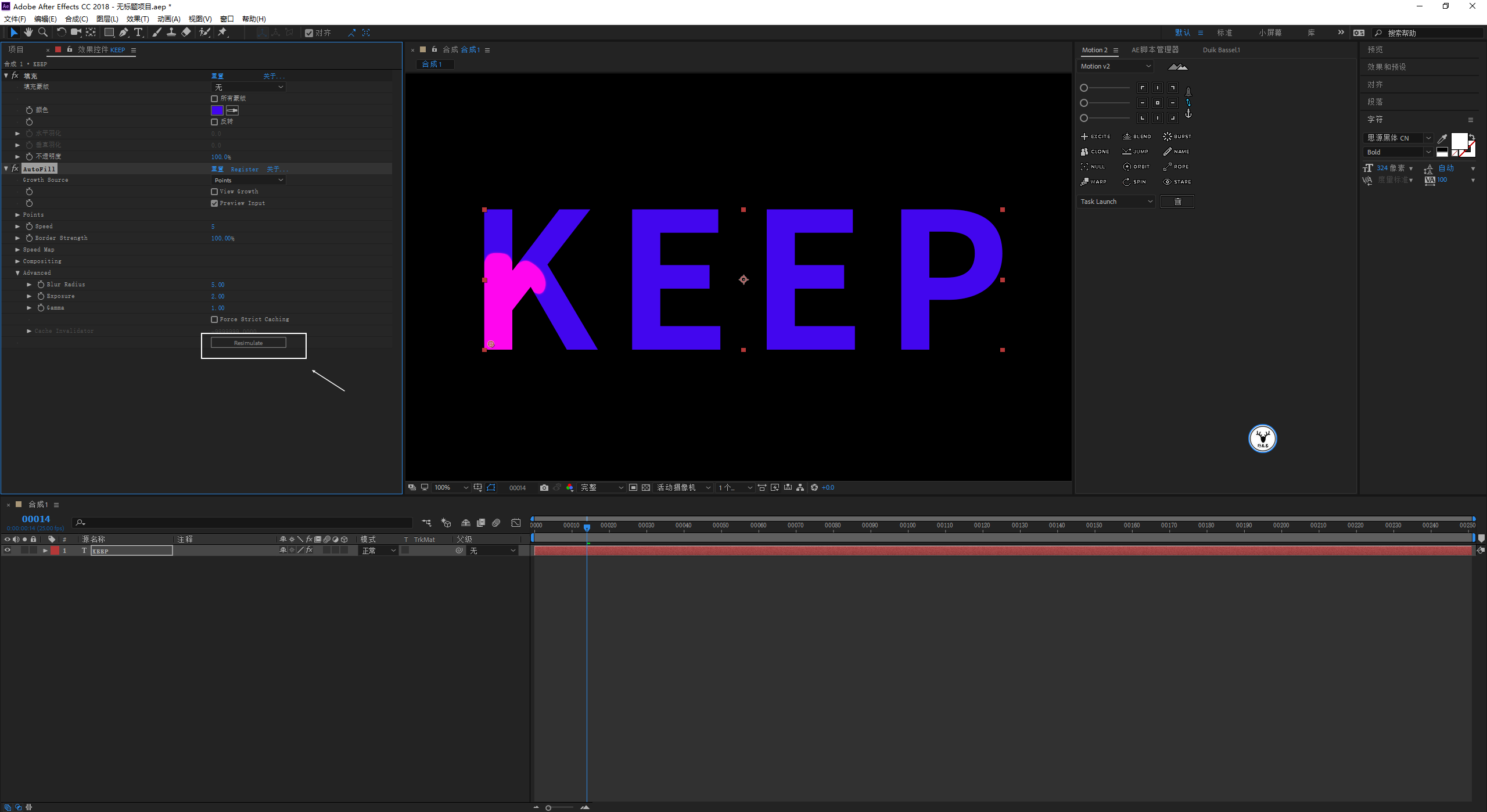Image resolution: width=1487 pixels, height=812 pixels.
Task: Select the Hand tool
Action: click(28, 33)
